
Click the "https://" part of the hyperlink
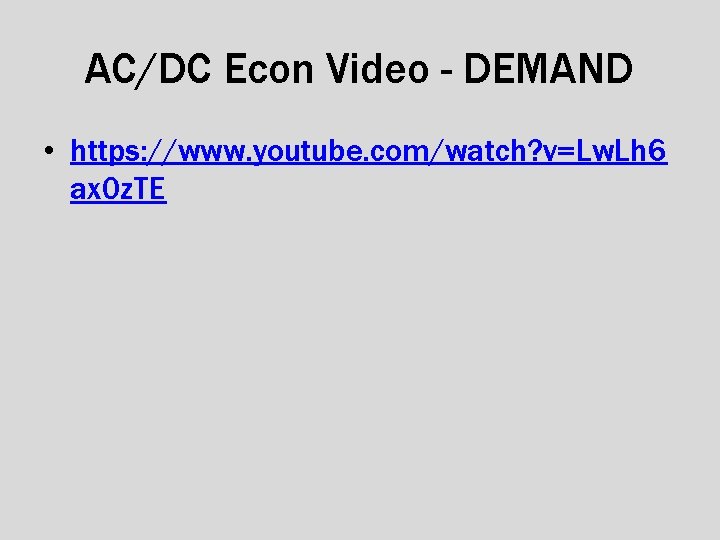click(124, 152)
